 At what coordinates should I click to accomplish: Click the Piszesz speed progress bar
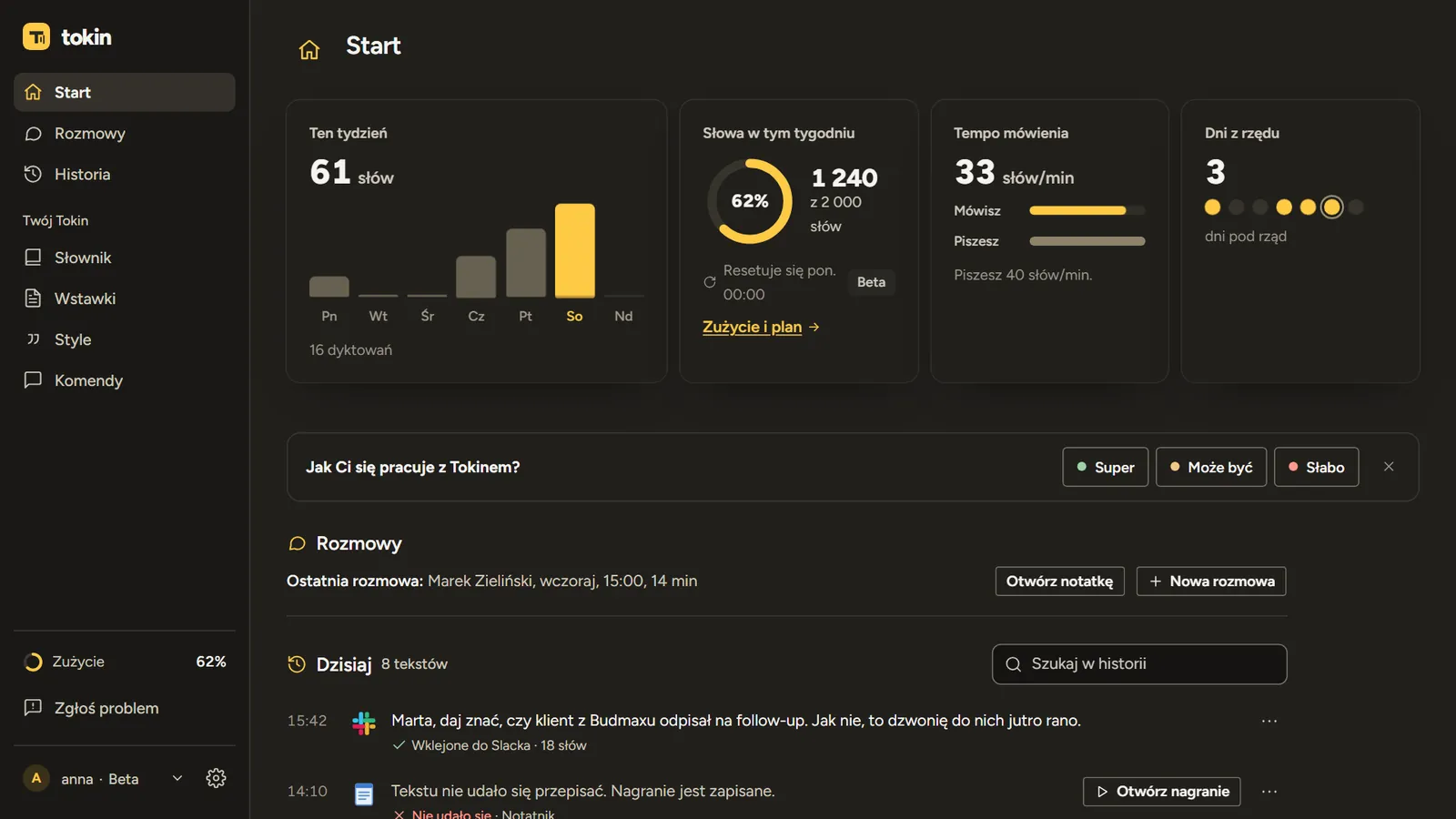pyautogui.click(x=1087, y=241)
